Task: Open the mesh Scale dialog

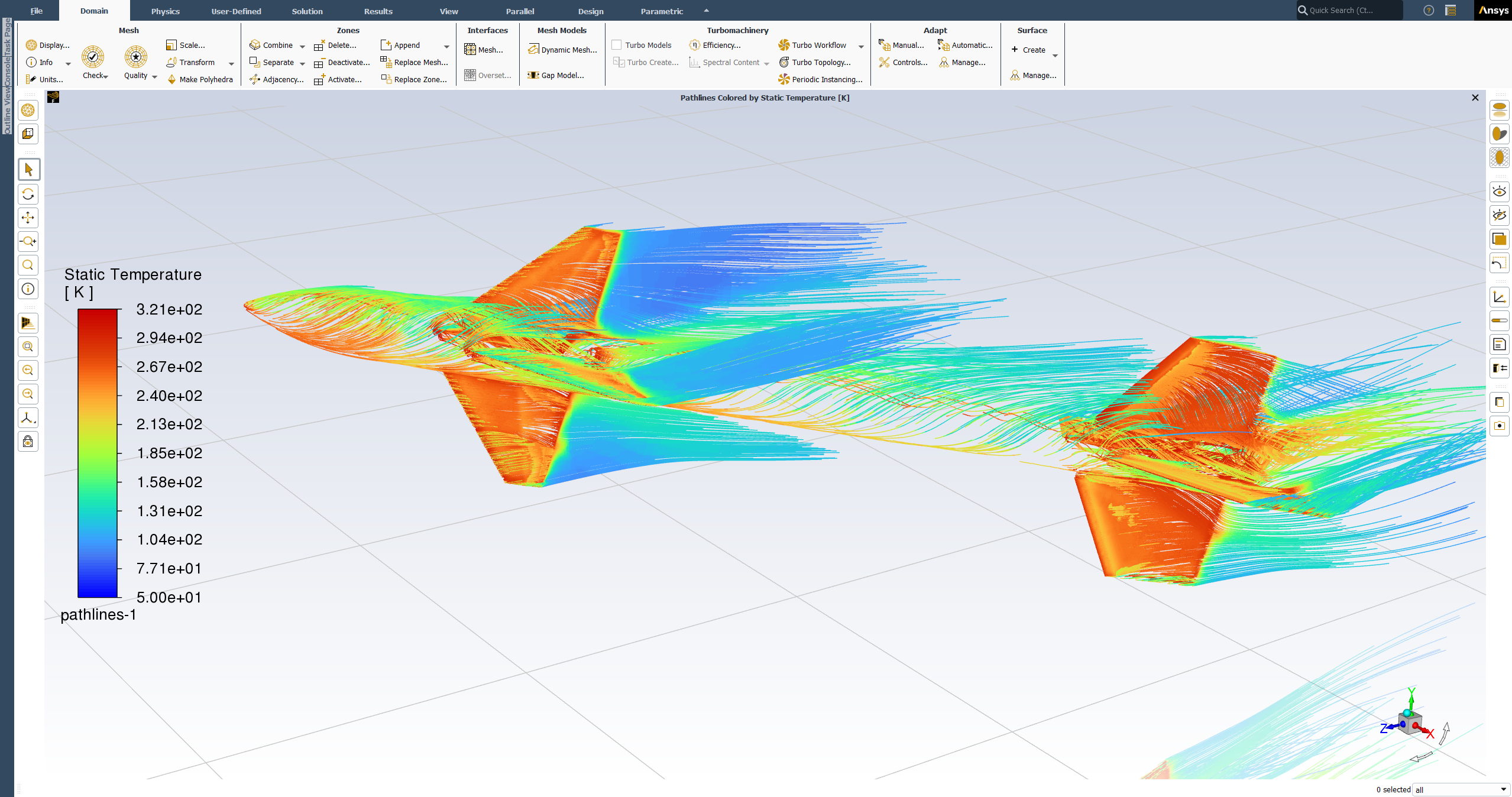Action: pyautogui.click(x=186, y=45)
